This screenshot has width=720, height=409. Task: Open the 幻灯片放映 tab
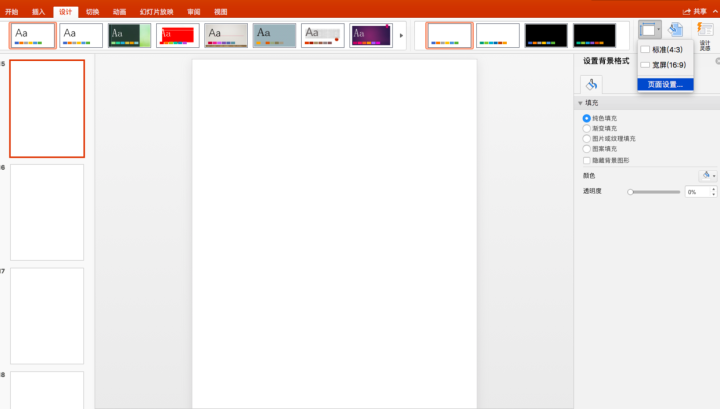point(157,12)
